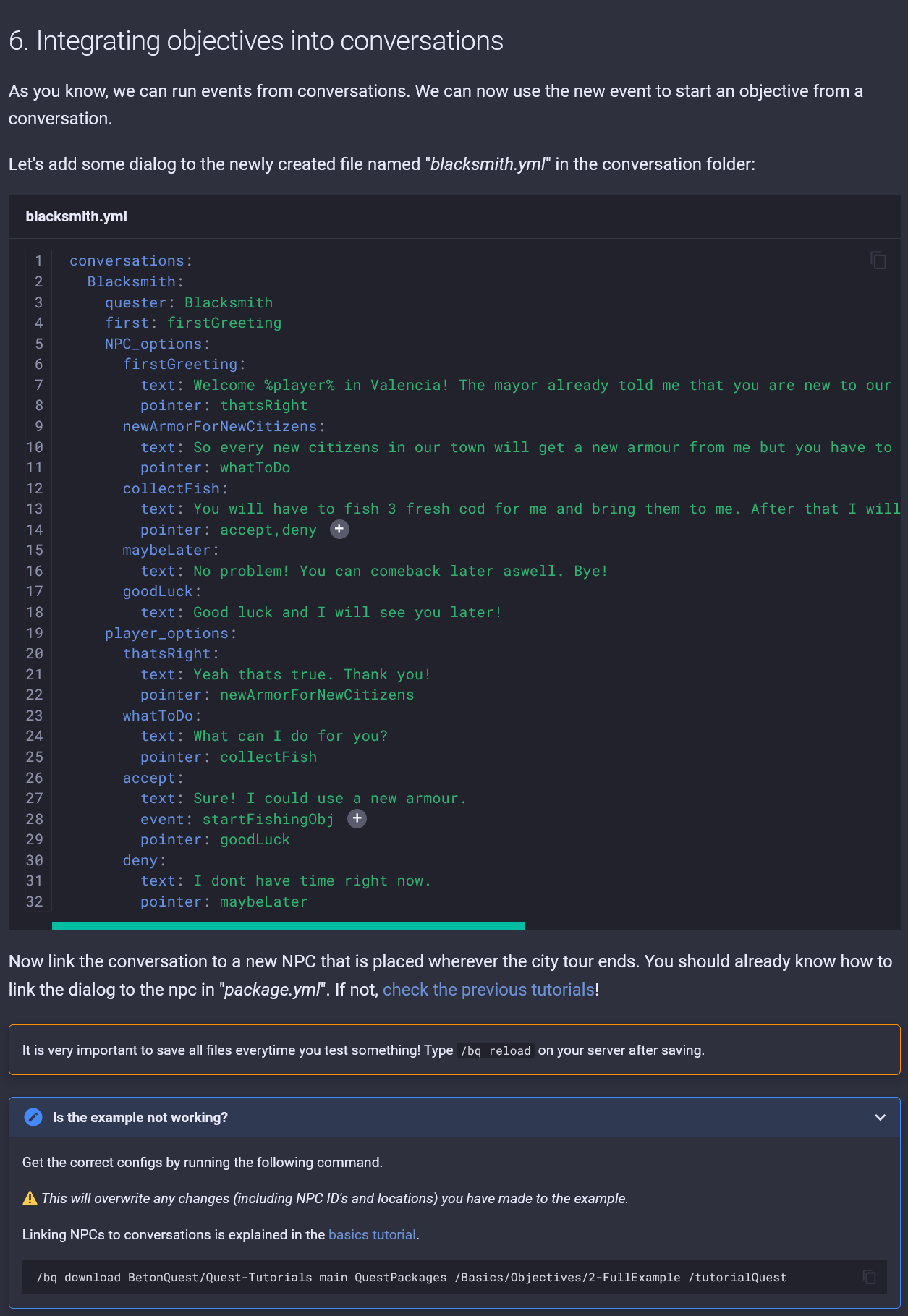Click 'goodLuck:' key on line 17

point(162,591)
